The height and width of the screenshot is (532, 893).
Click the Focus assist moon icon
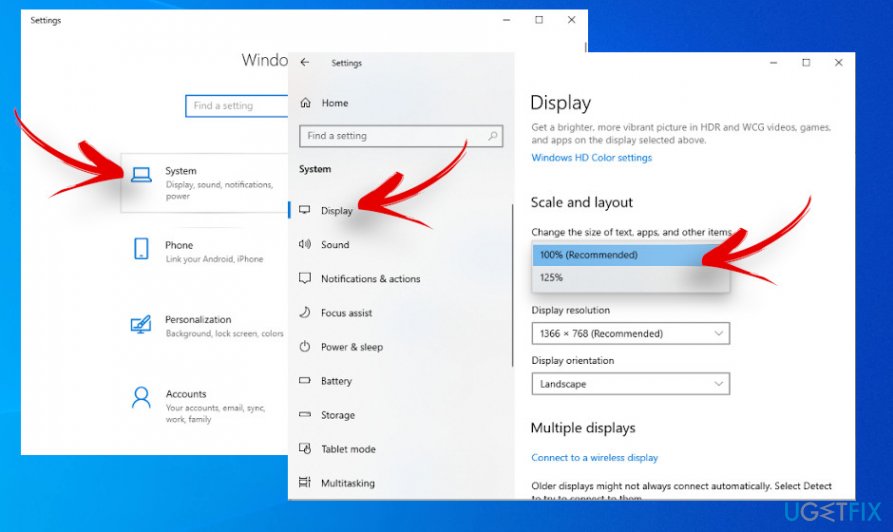coord(305,312)
